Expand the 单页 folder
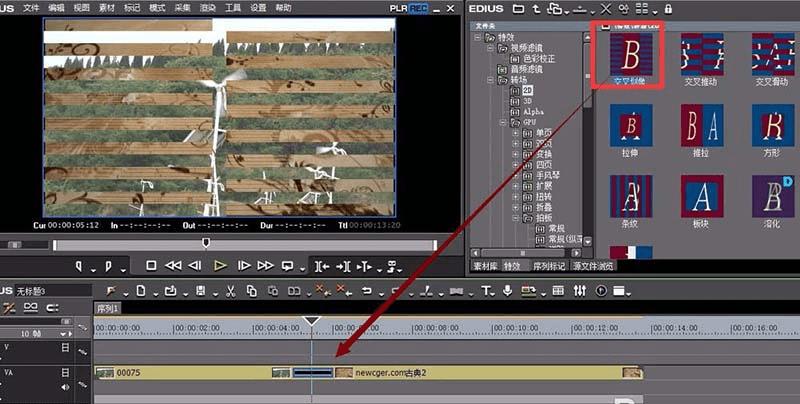 click(515, 133)
